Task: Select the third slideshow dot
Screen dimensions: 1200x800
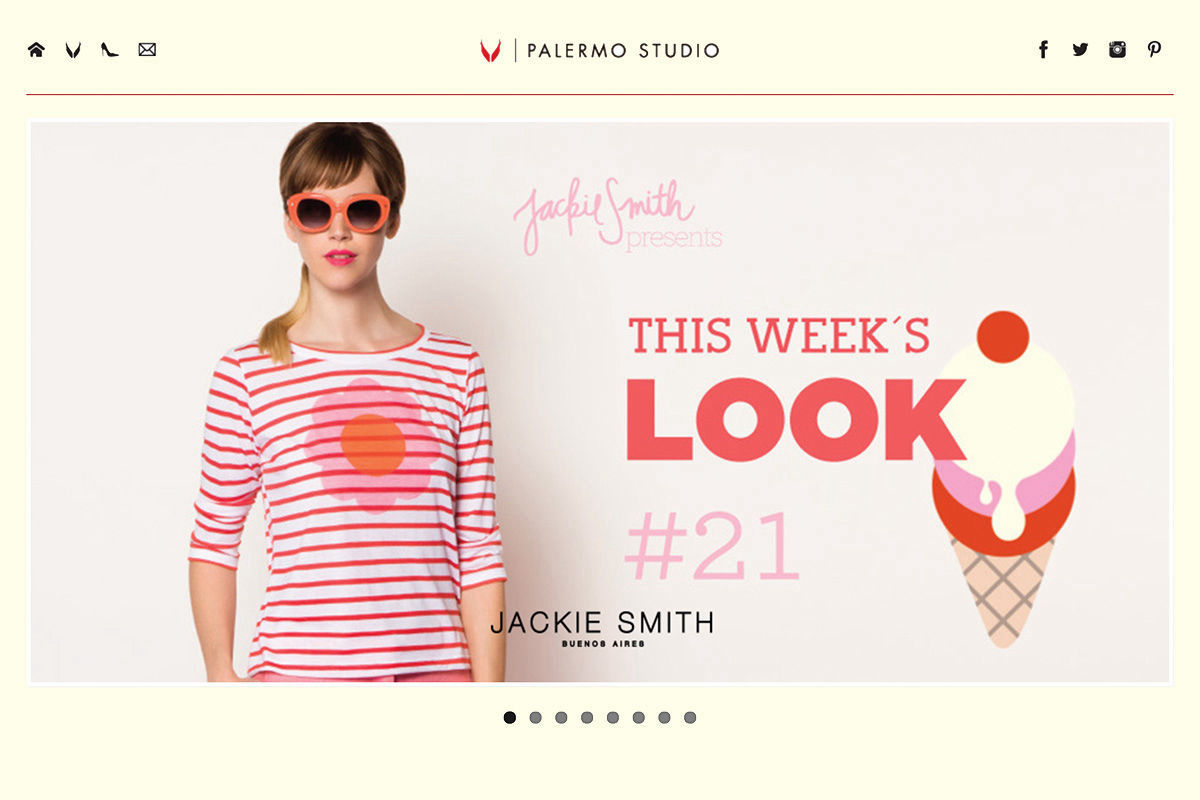Action: [x=561, y=717]
